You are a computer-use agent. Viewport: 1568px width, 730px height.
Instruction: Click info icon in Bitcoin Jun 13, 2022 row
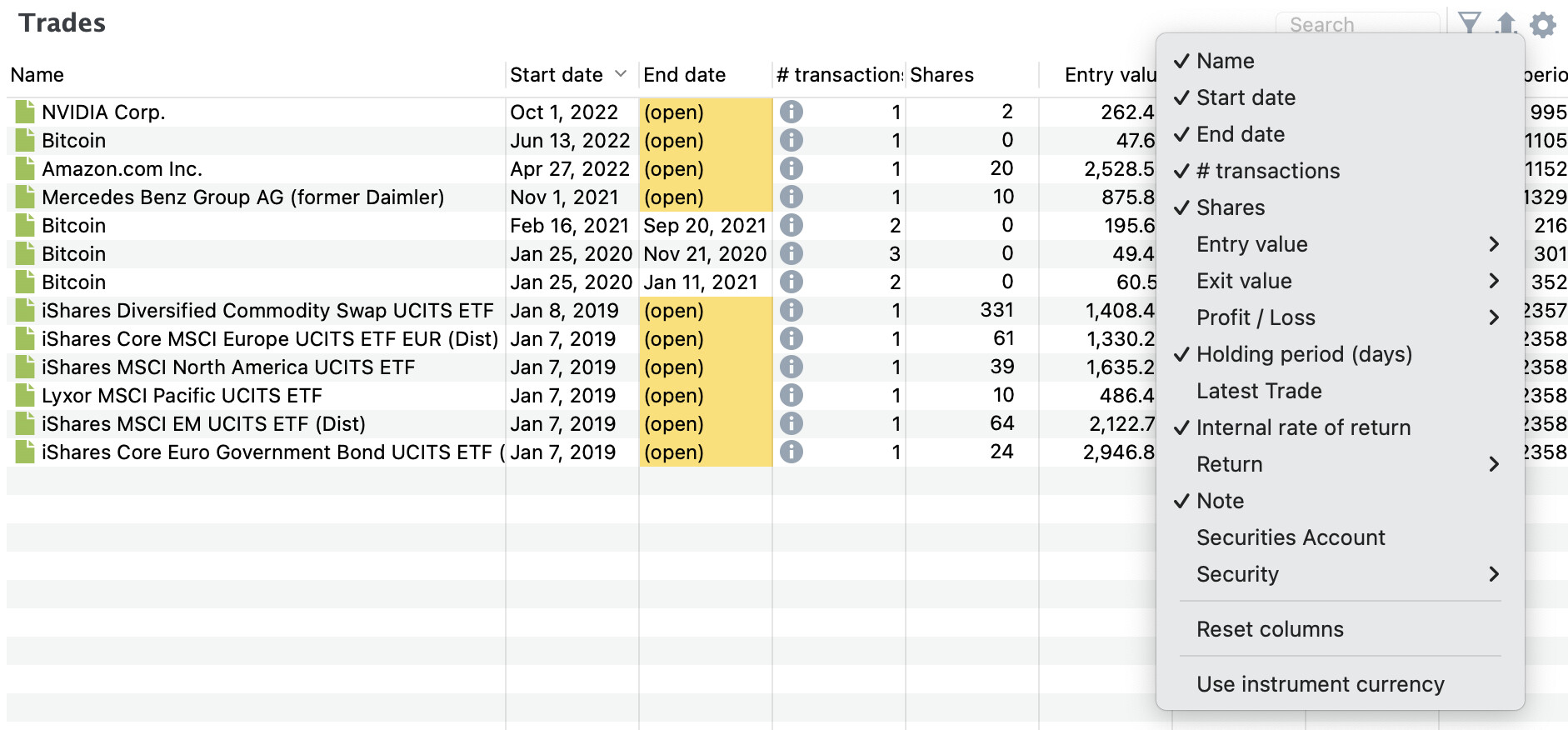pos(791,140)
